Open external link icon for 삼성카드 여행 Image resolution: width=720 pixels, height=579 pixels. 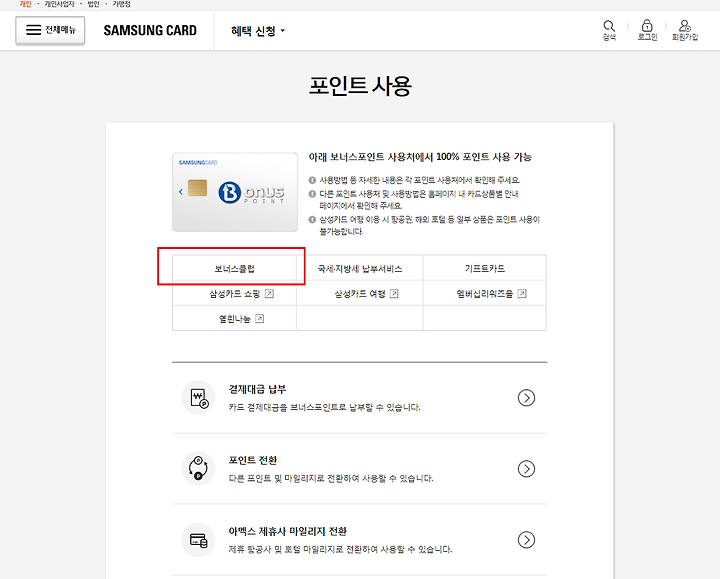click(394, 293)
